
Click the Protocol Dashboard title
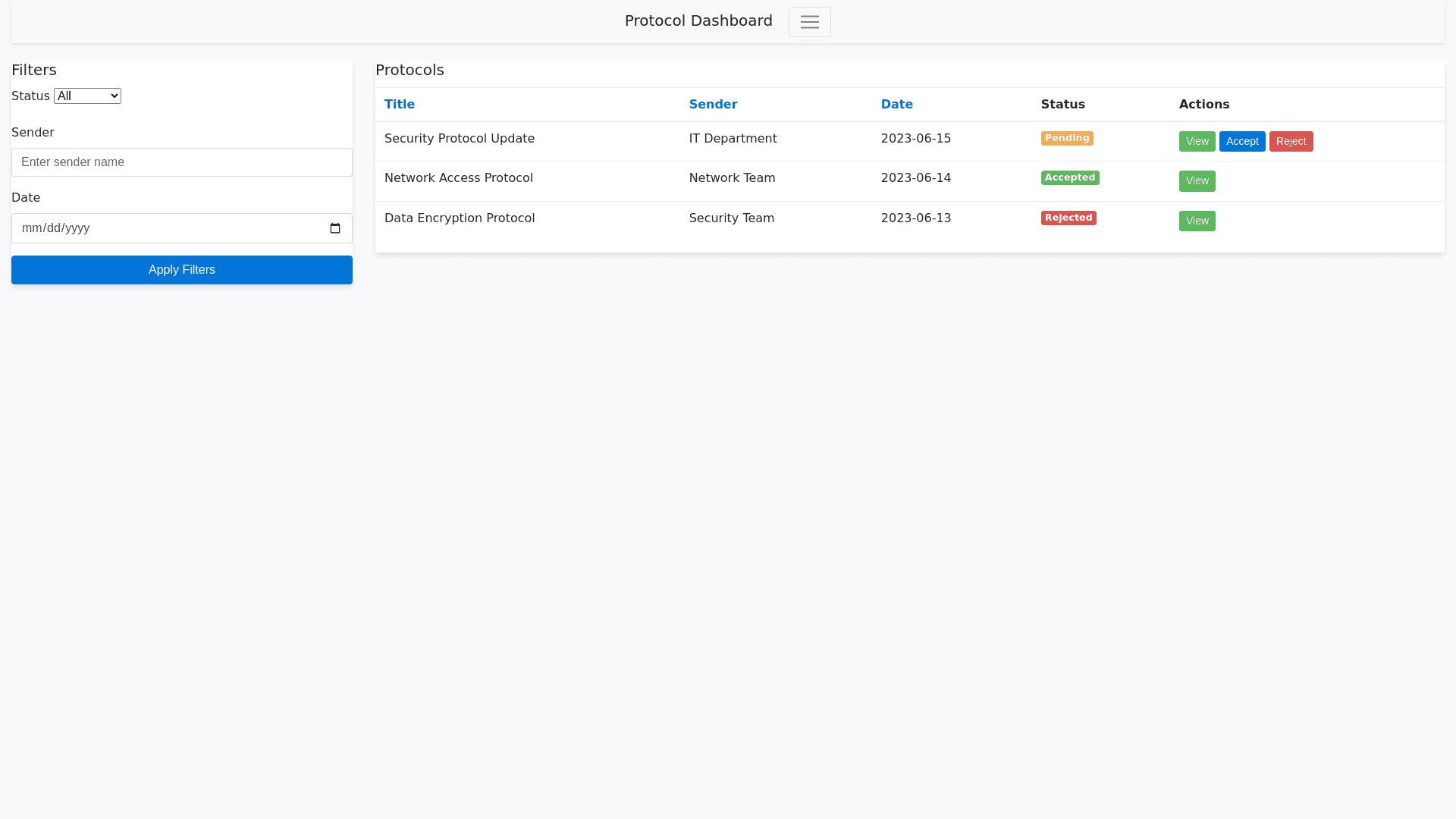698,21
